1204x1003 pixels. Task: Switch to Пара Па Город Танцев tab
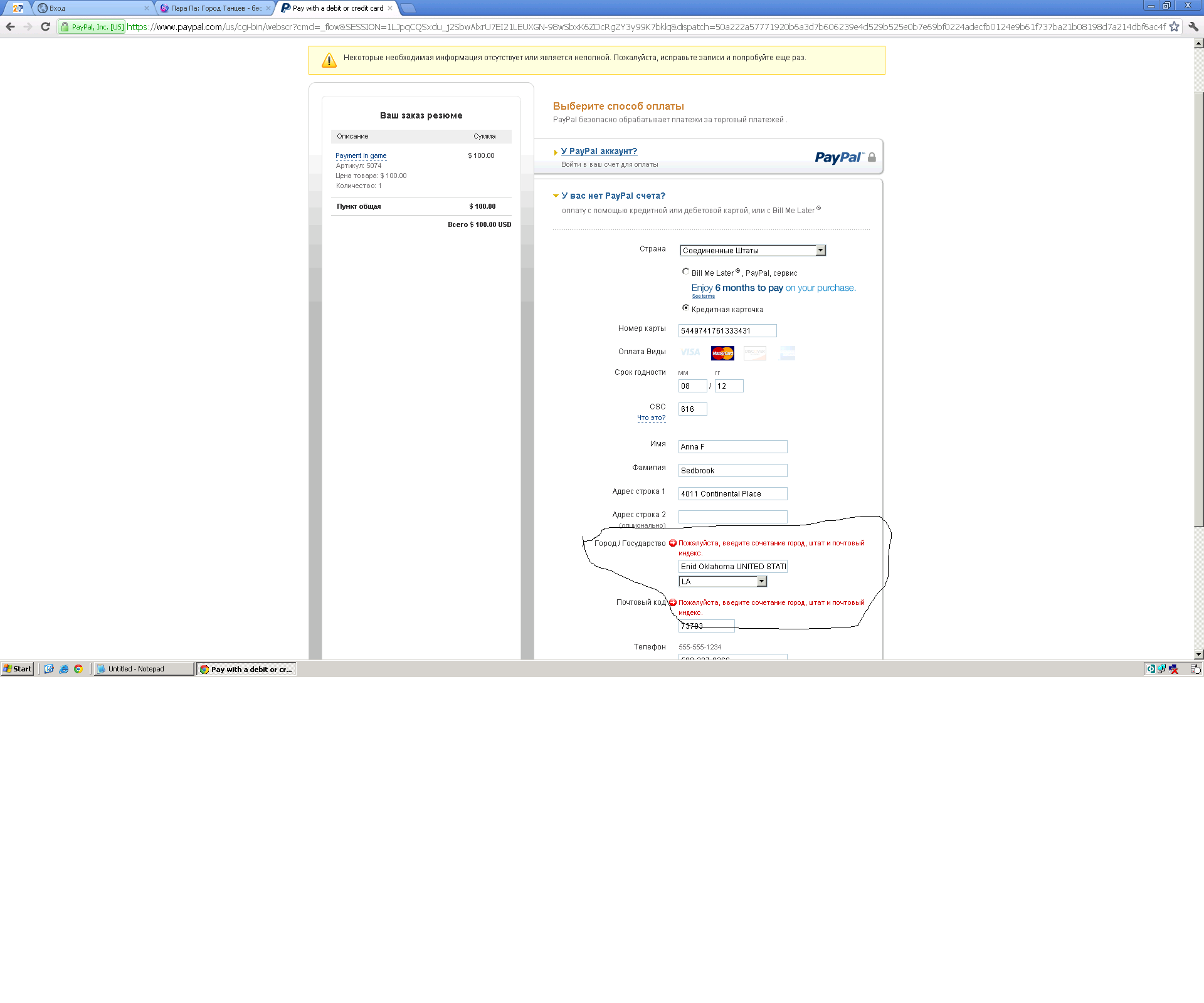pos(213,8)
